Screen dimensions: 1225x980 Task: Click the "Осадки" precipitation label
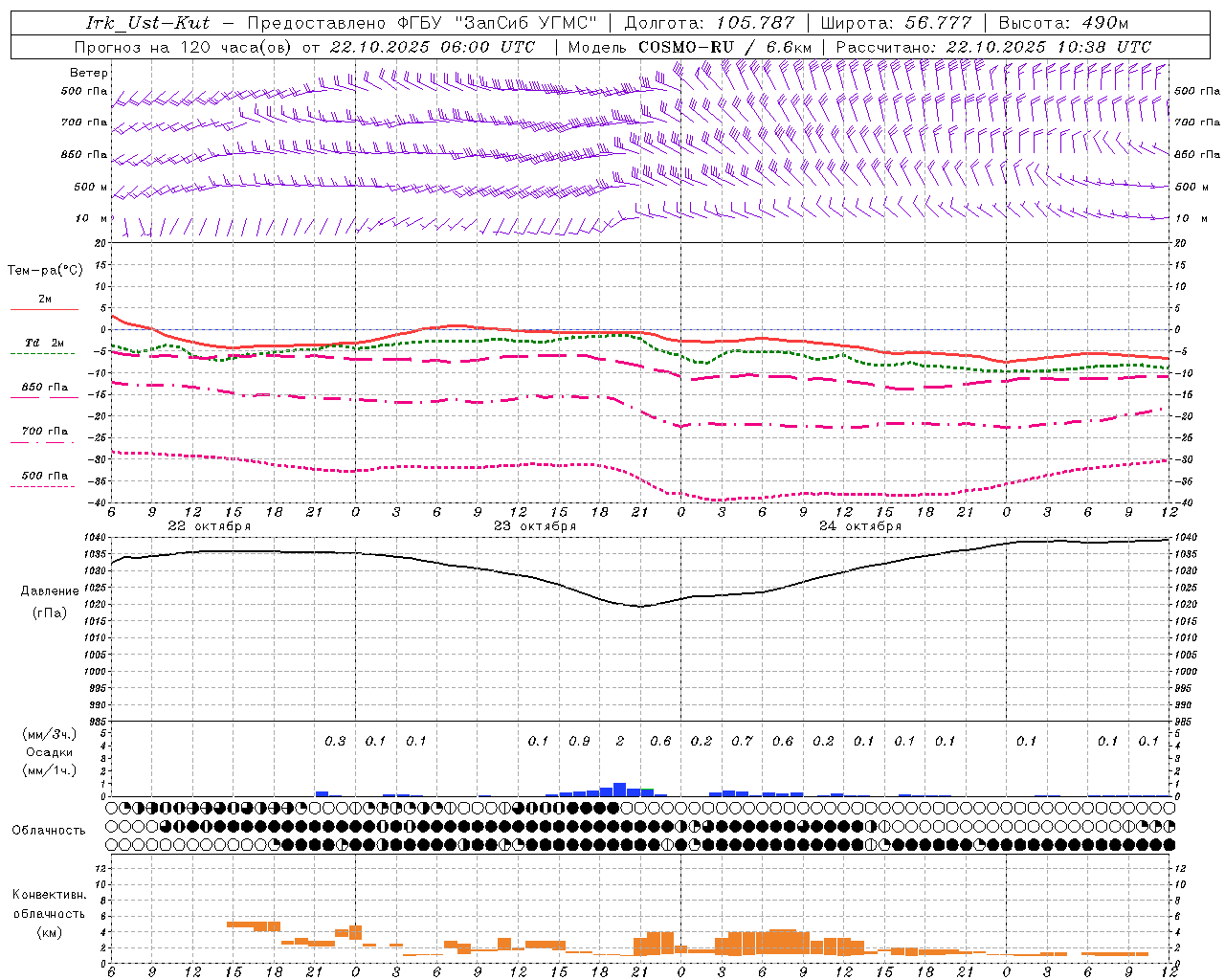click(x=50, y=753)
